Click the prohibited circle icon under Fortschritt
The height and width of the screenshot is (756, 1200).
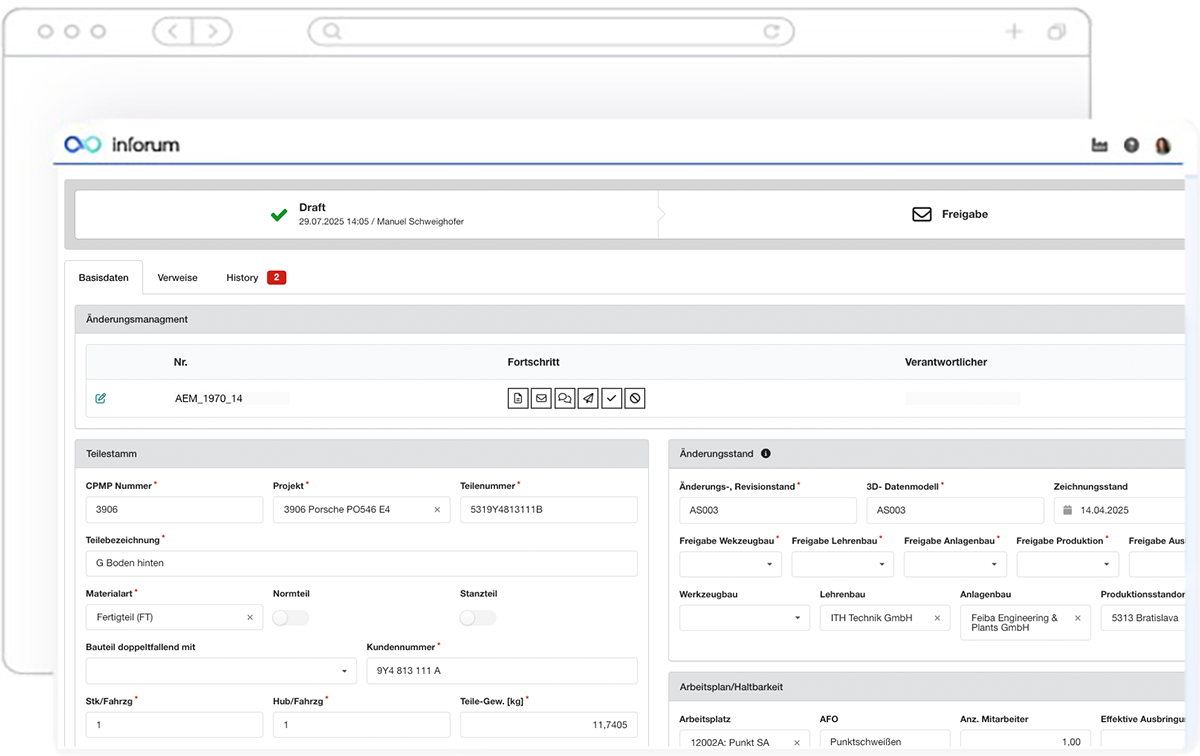click(635, 398)
